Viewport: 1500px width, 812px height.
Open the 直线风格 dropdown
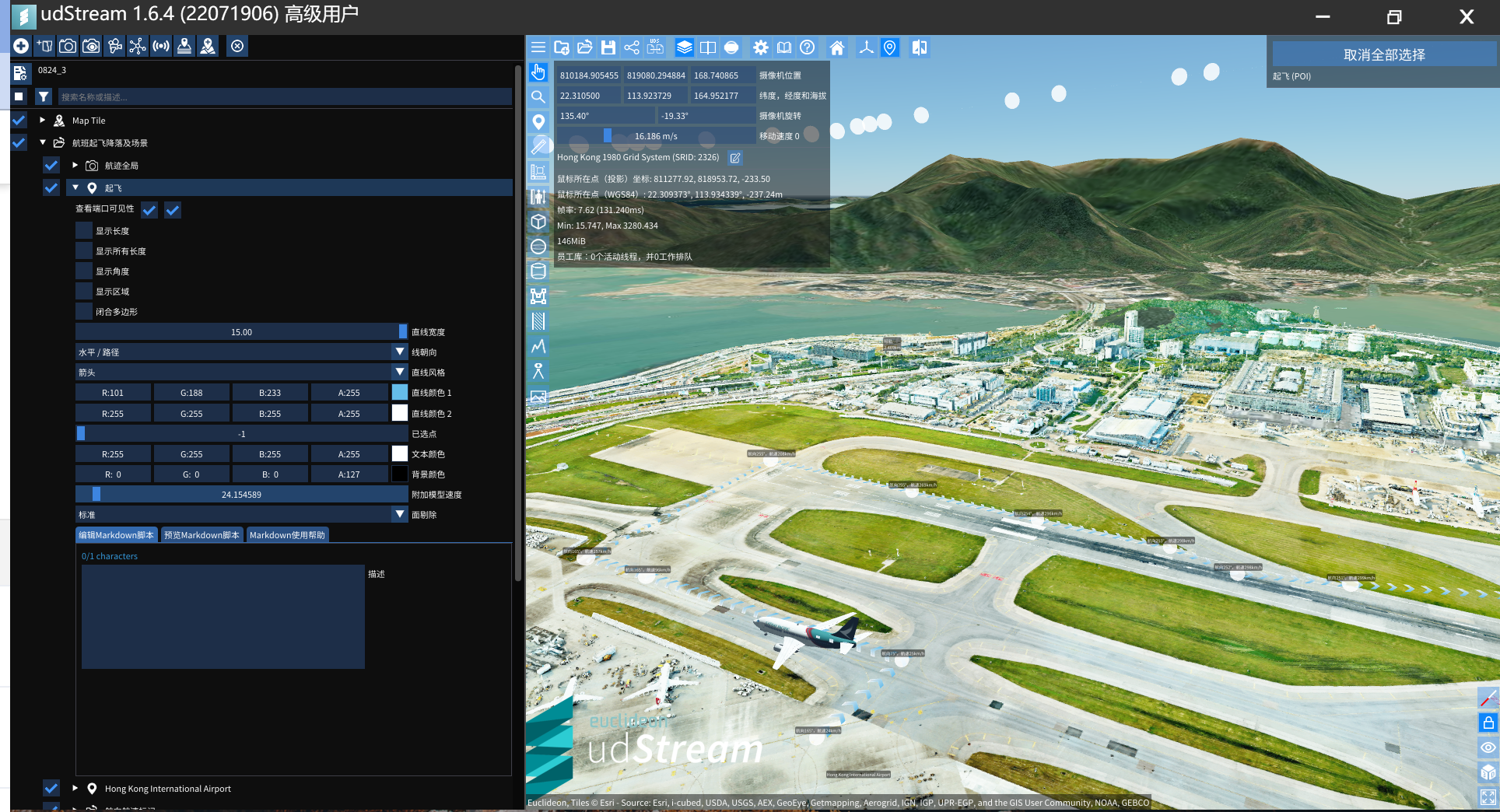[x=241, y=373]
